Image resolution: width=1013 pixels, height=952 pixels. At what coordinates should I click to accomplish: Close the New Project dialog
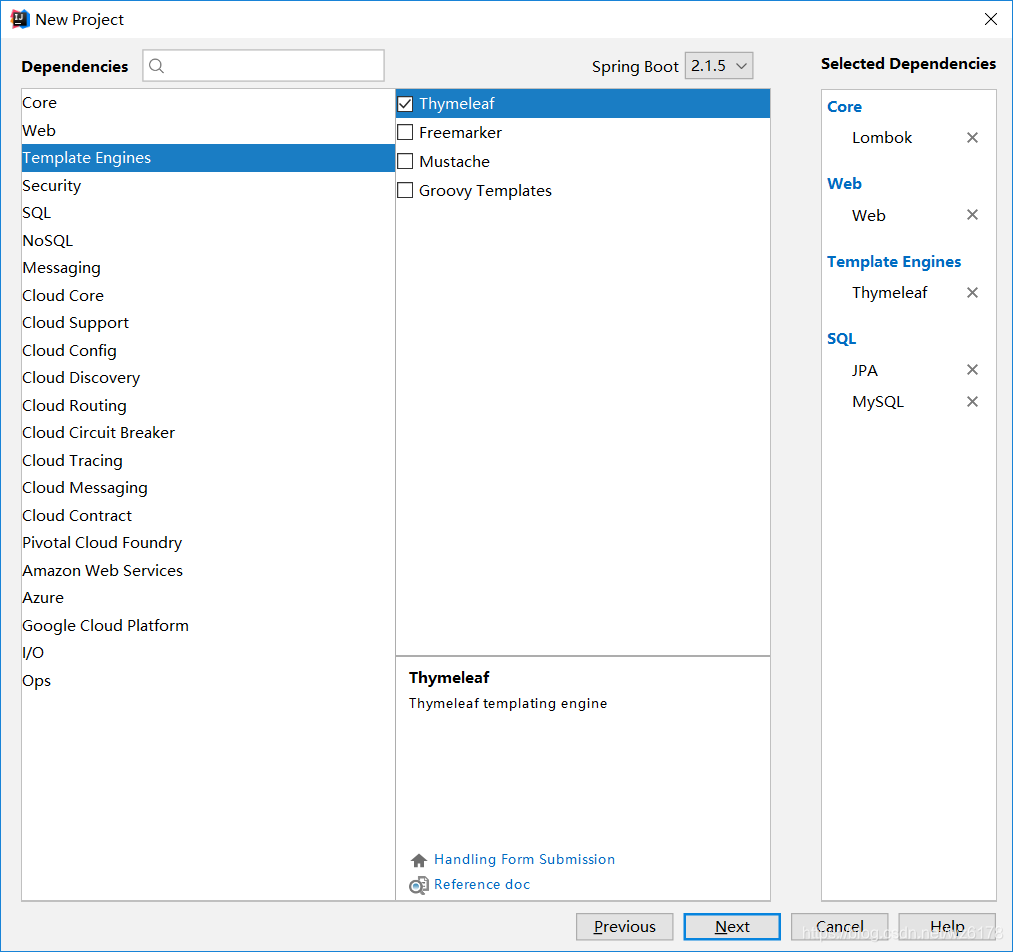tap(990, 19)
